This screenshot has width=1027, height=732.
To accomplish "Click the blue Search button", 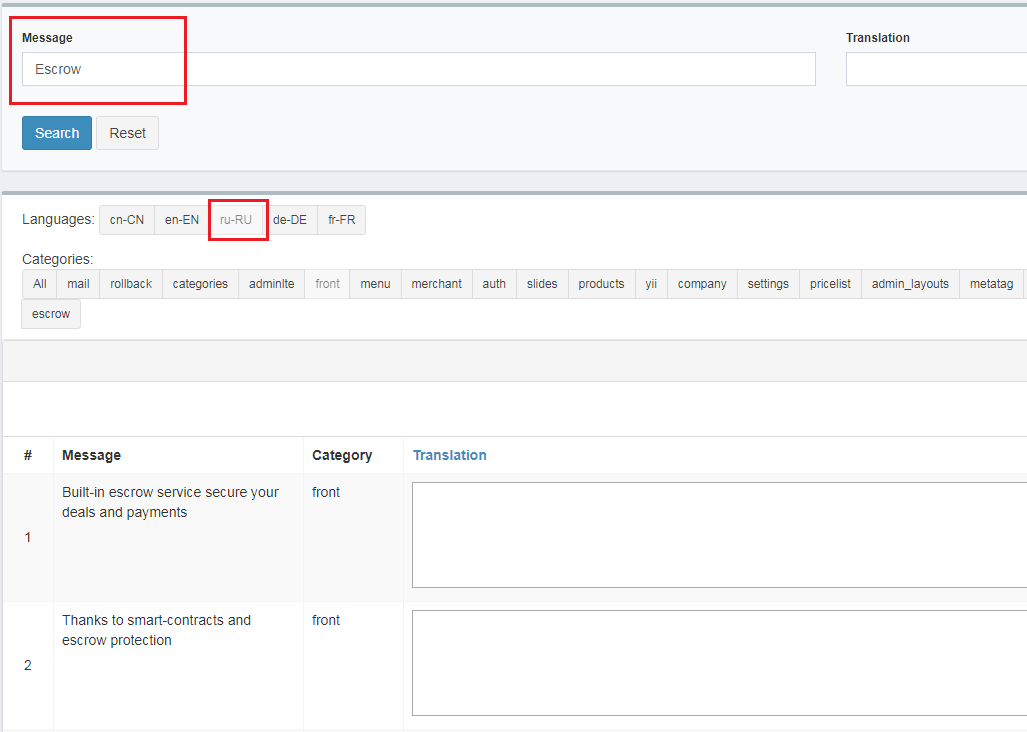I will click(x=57, y=133).
